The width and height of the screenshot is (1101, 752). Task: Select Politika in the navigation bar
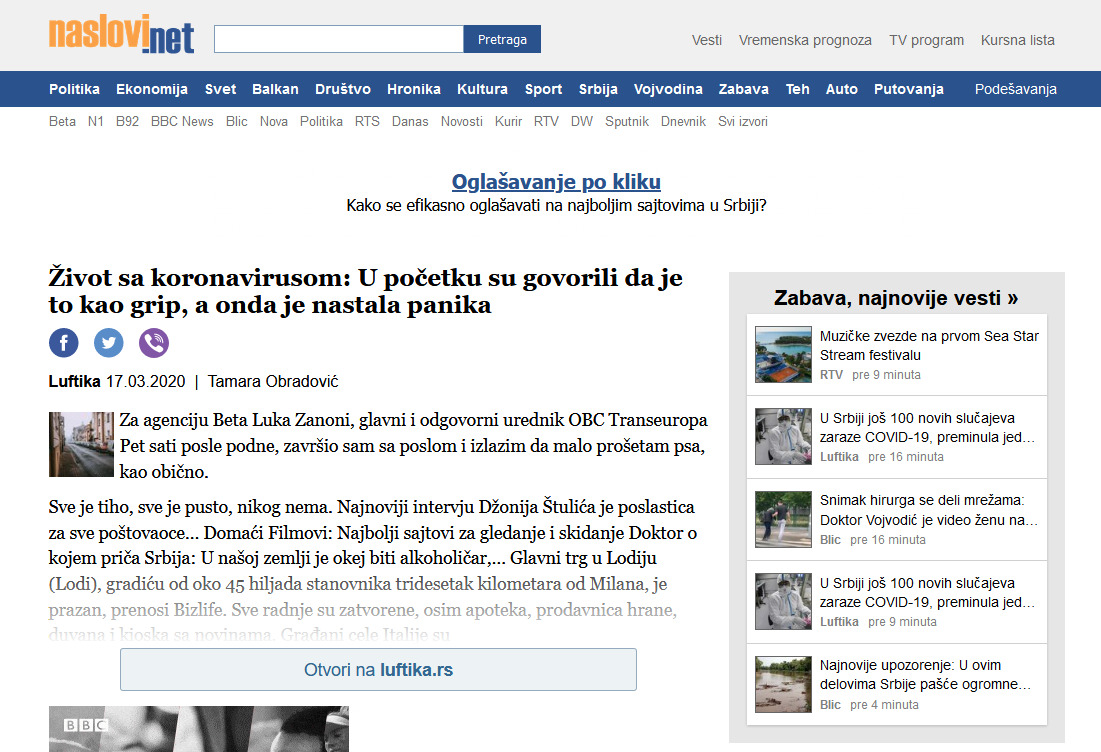point(74,89)
